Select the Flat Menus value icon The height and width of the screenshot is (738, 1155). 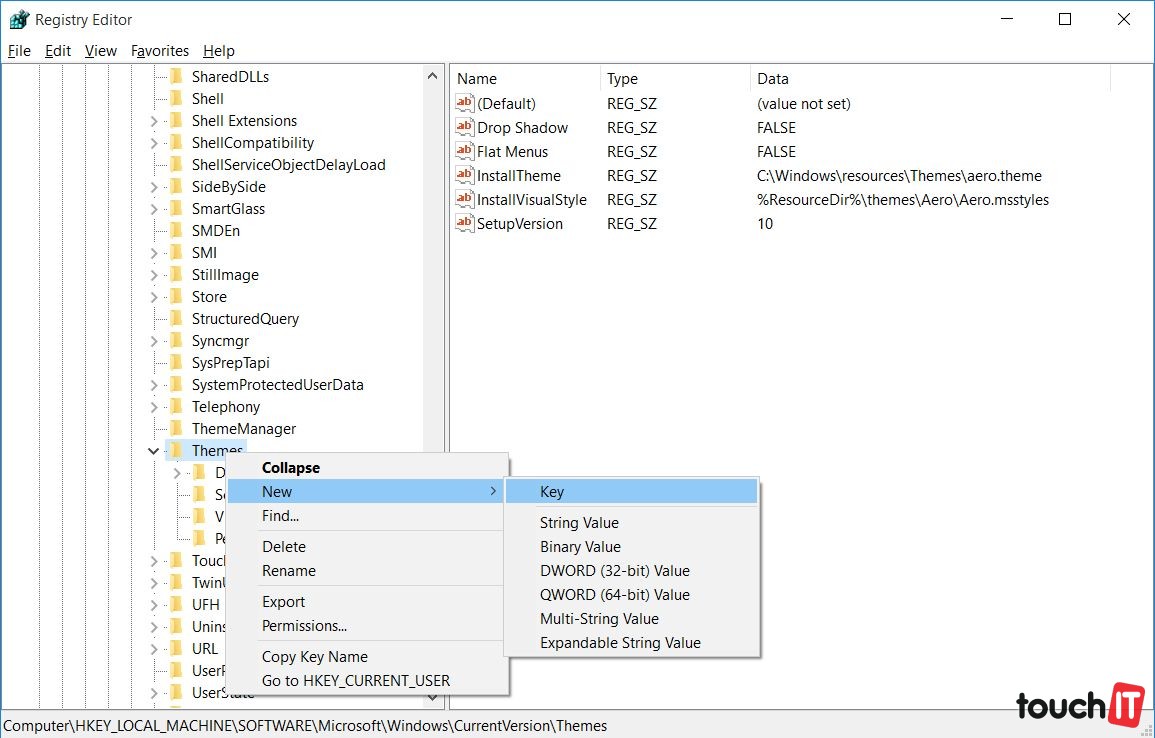click(x=464, y=152)
